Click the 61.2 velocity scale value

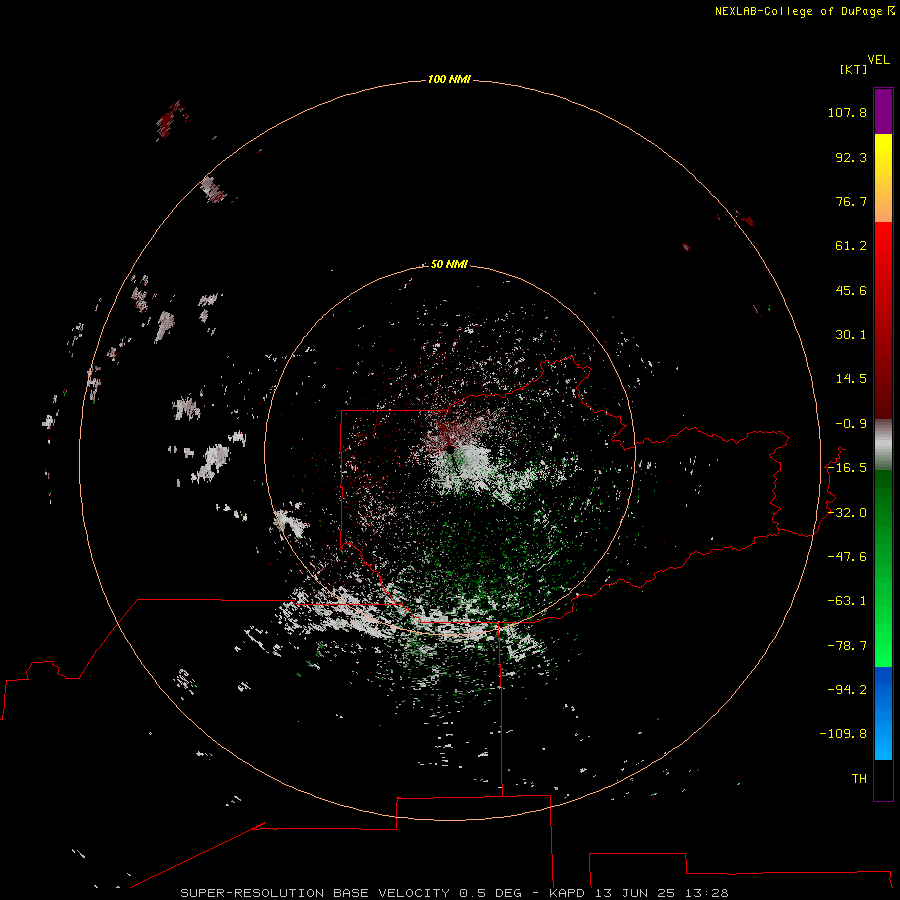click(851, 246)
